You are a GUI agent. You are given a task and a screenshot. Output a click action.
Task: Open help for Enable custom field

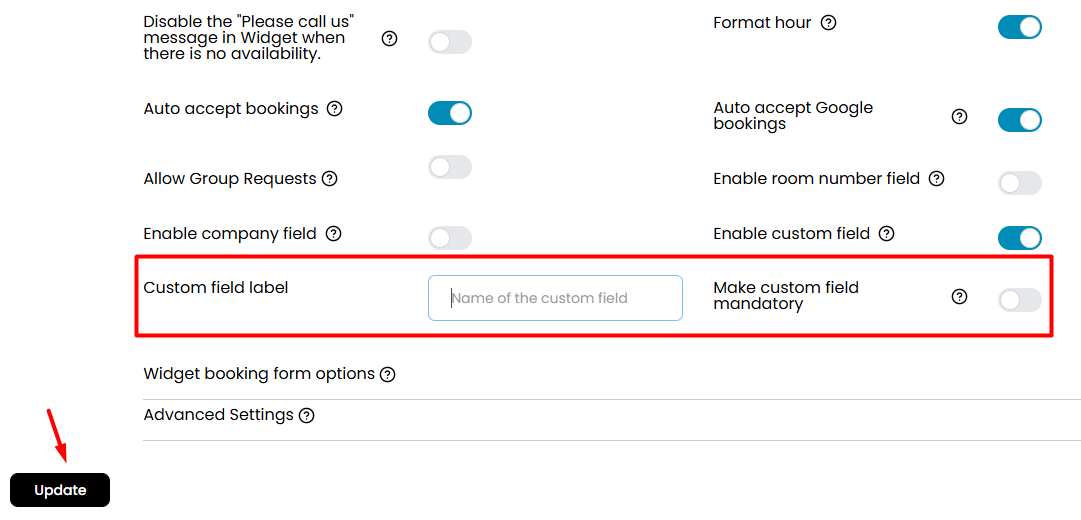point(887,234)
